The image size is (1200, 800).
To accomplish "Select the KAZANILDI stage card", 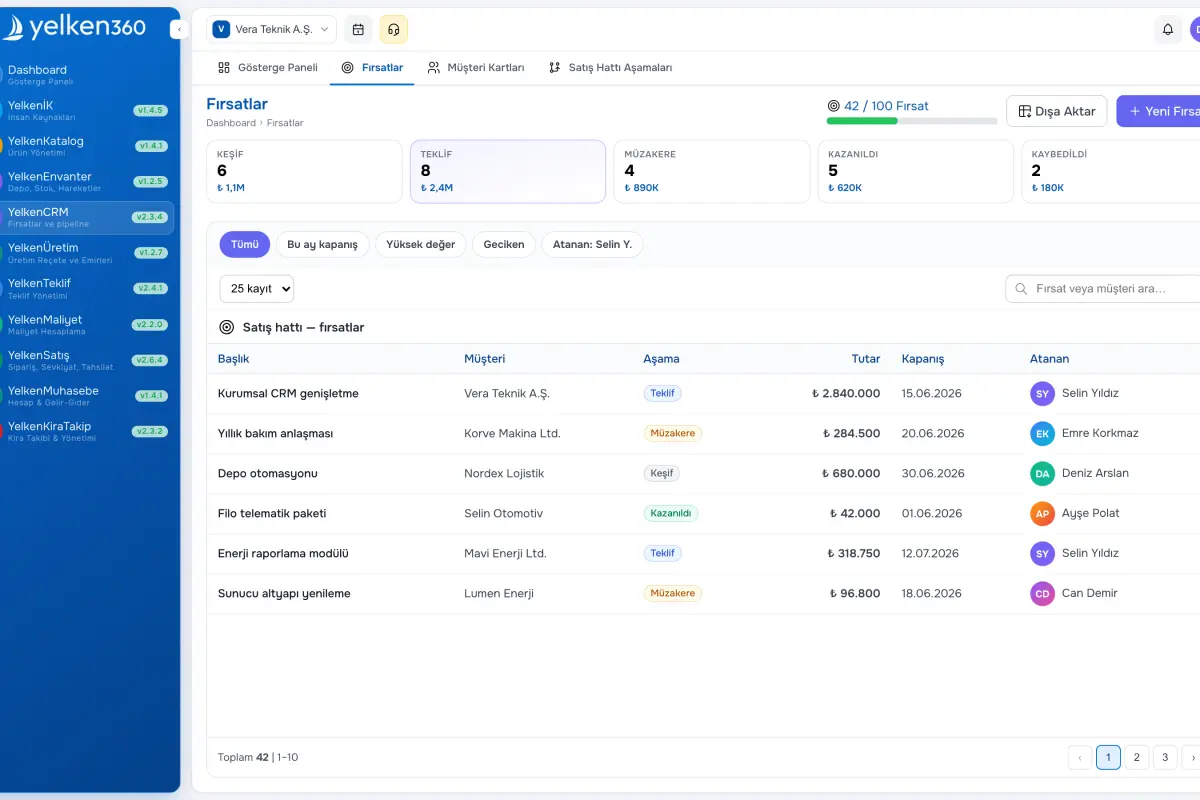I will (x=915, y=171).
